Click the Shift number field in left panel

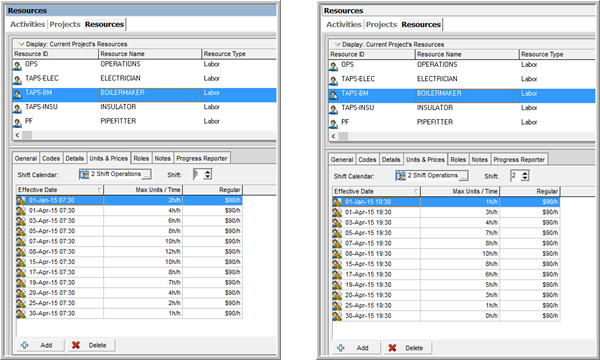[x=199, y=174]
